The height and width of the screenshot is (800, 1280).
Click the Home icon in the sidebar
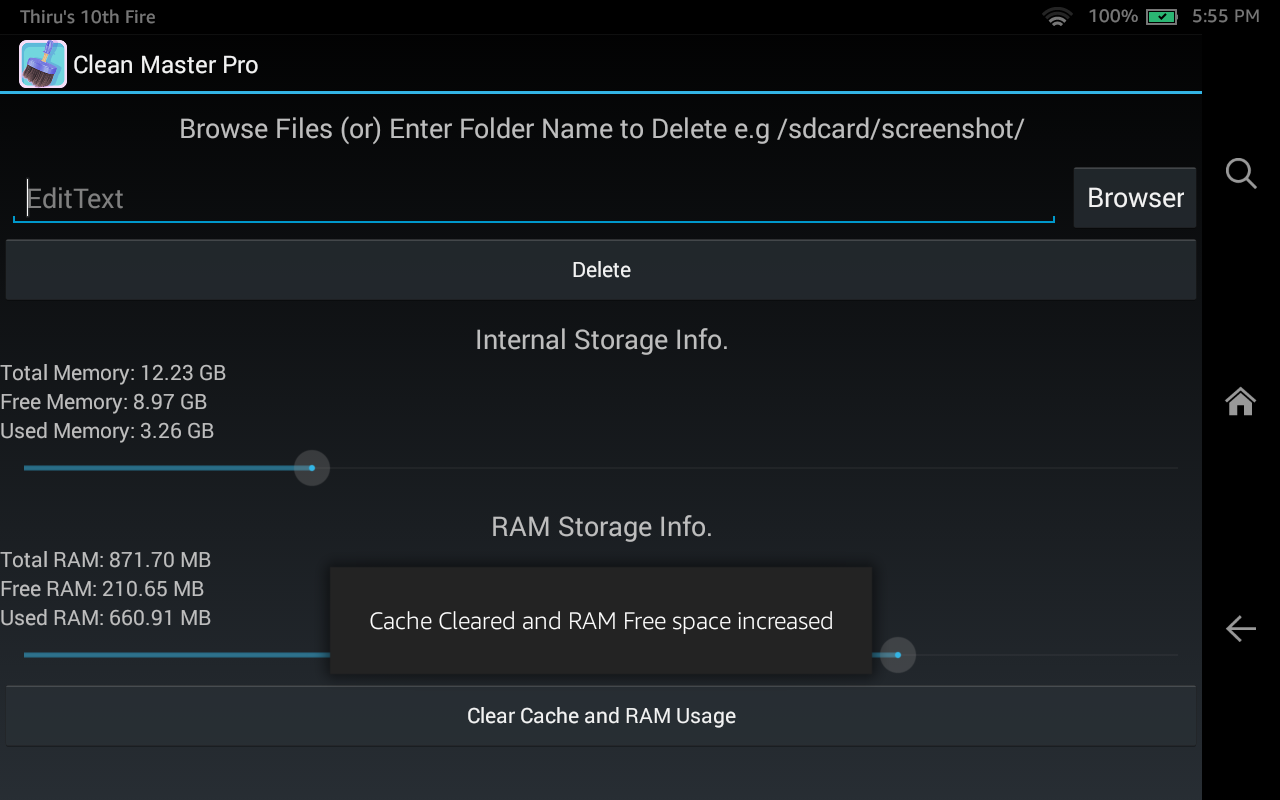coord(1240,401)
